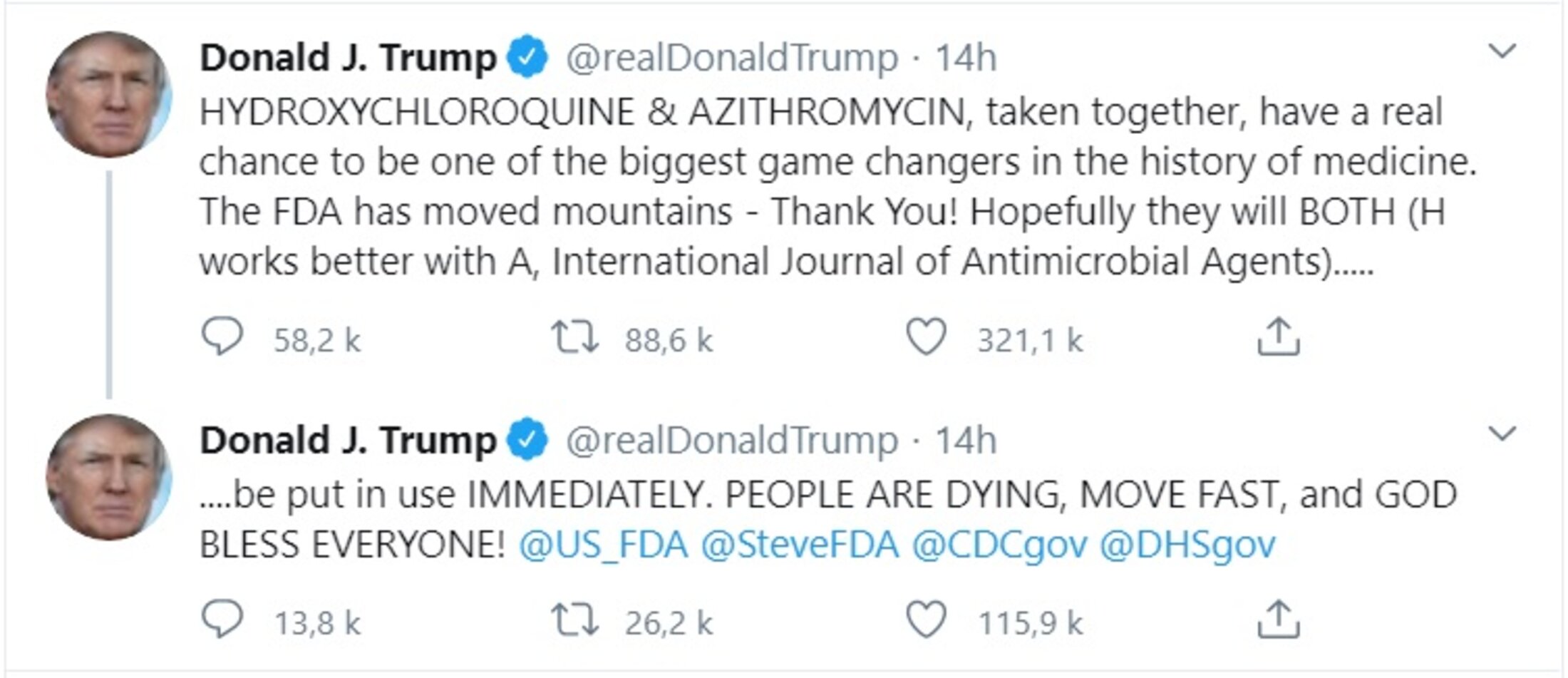Open the @SteveFDA mention link
The image size is (1568, 678).
click(x=800, y=545)
